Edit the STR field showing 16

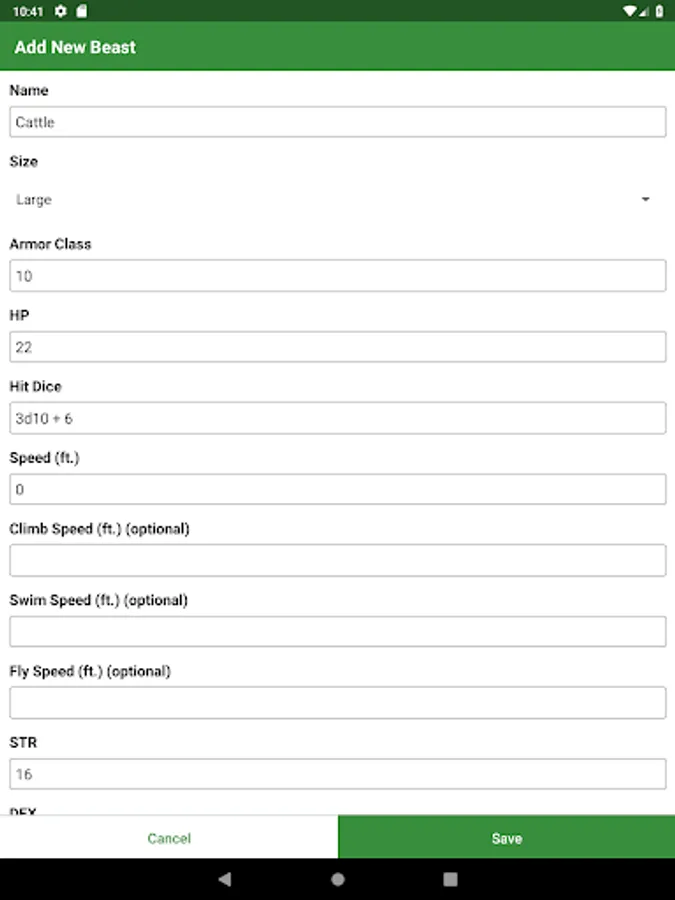point(338,773)
